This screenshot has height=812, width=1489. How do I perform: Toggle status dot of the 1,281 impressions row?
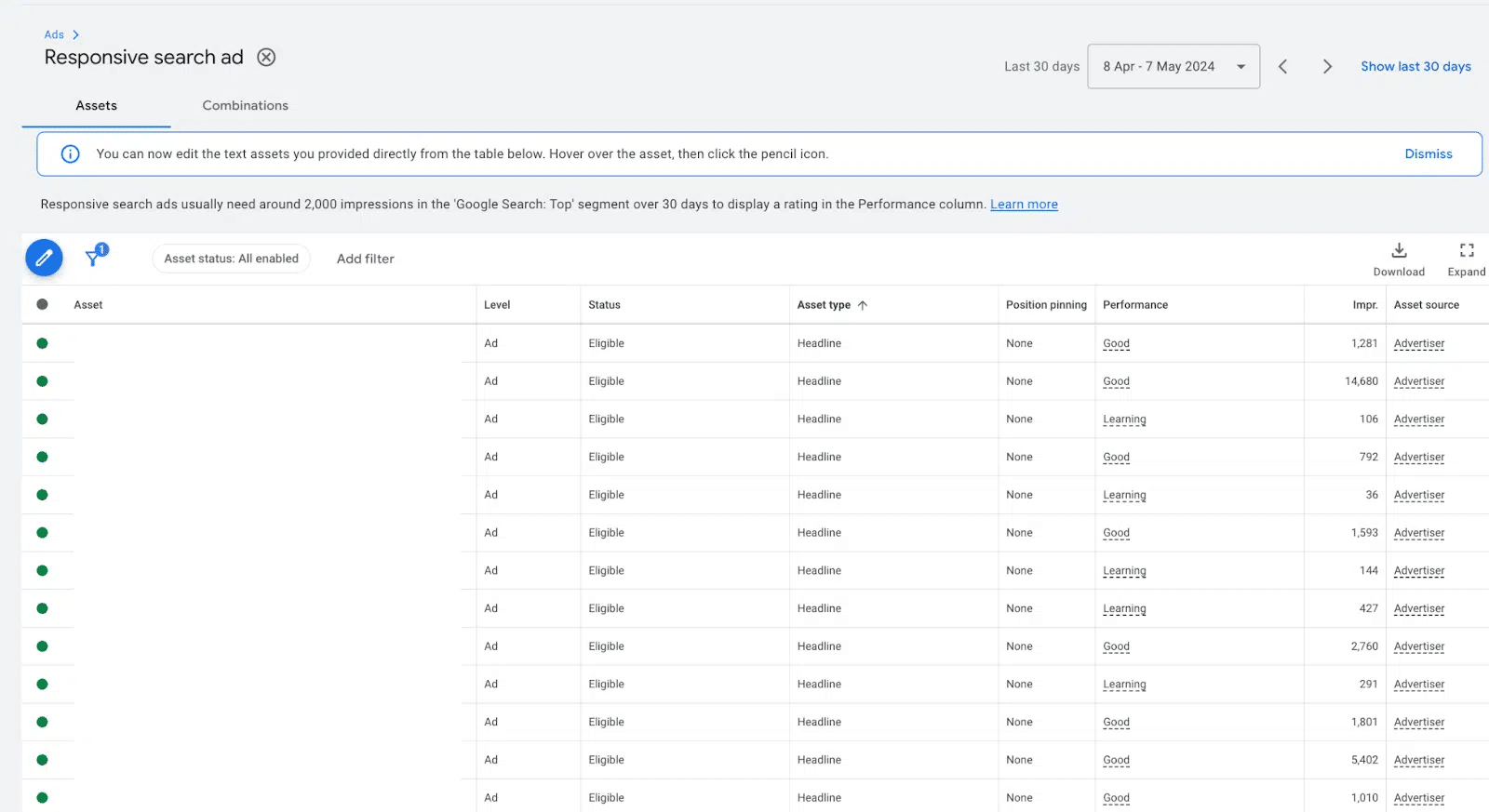click(42, 343)
